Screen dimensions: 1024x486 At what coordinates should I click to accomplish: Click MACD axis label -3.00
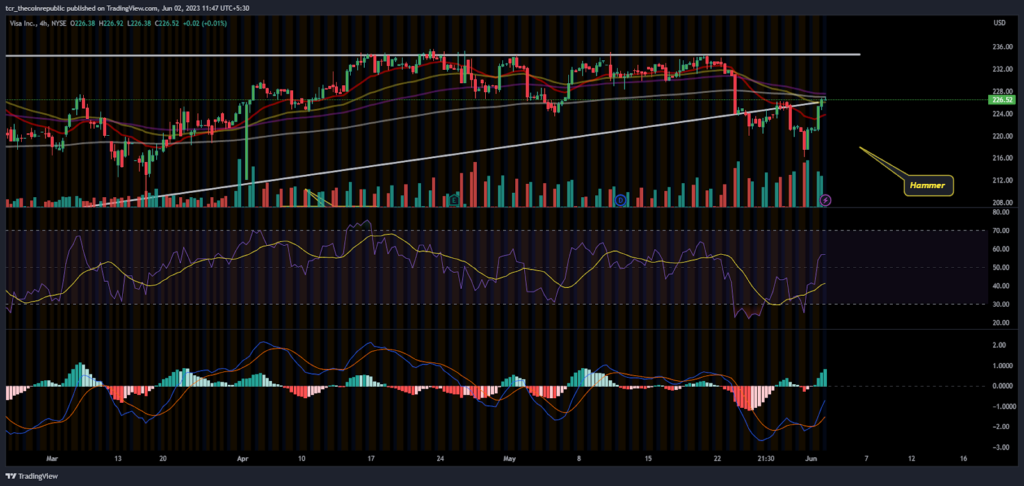[1000, 448]
